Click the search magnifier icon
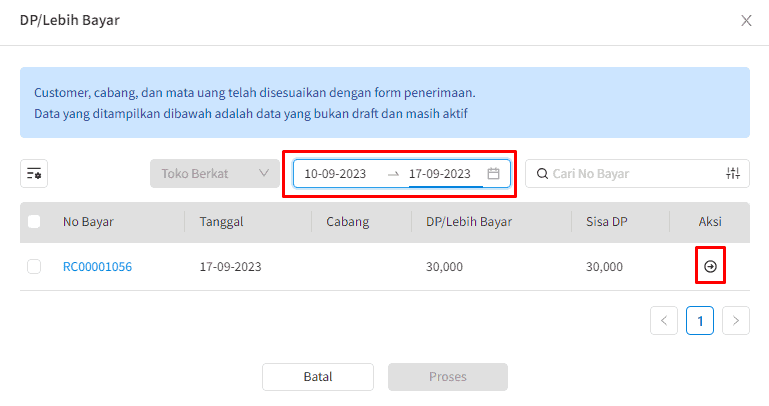 click(x=542, y=174)
